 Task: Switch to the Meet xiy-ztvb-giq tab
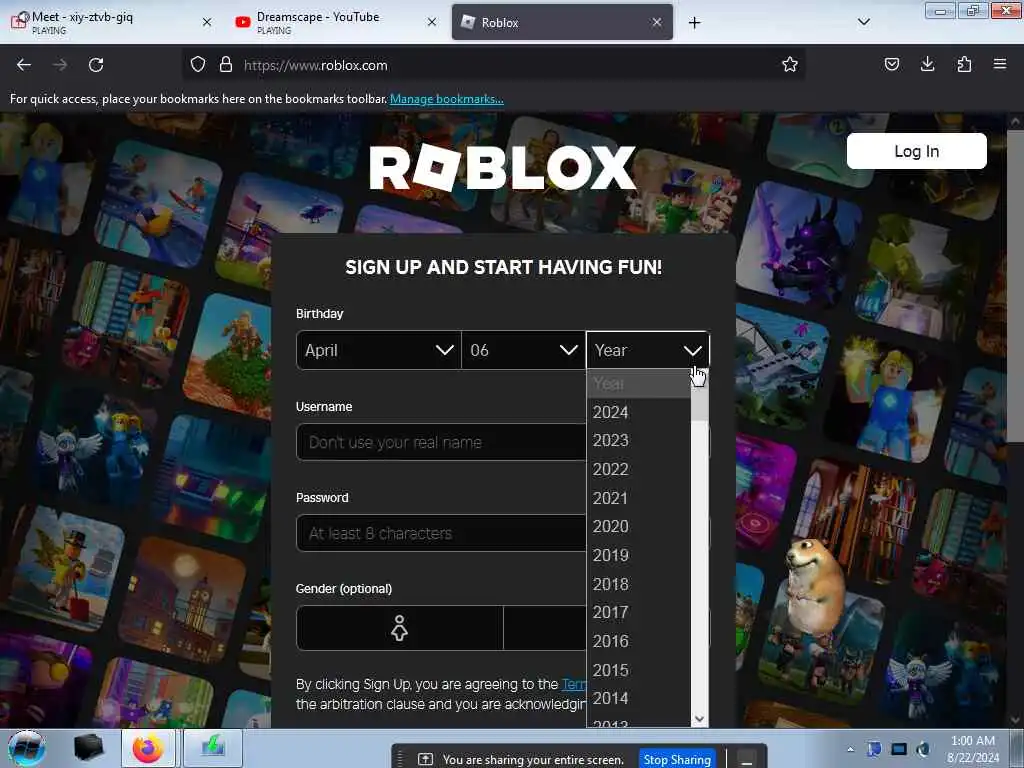111,22
